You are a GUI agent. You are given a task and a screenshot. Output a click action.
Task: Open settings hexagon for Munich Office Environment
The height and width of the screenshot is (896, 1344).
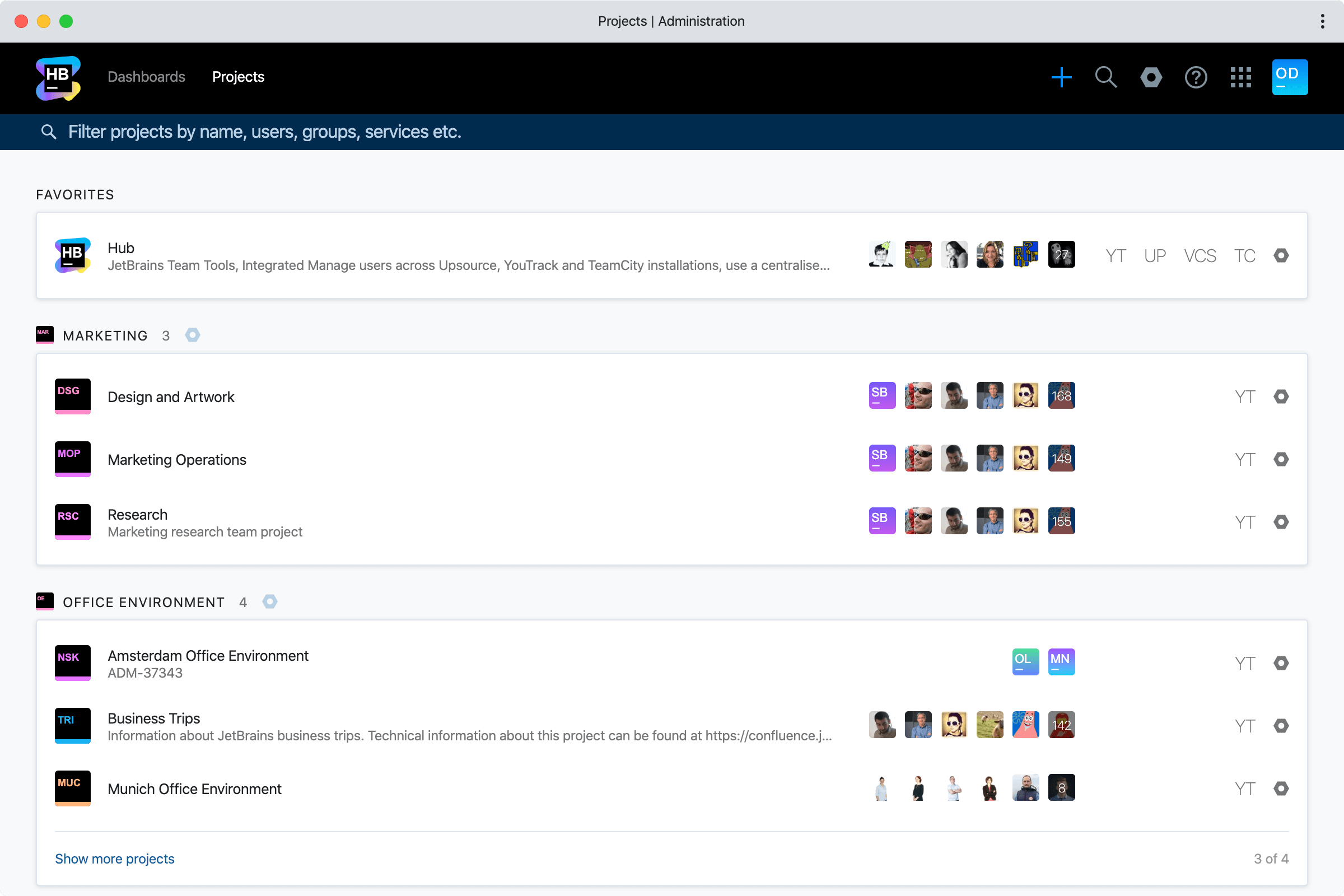(x=1281, y=789)
